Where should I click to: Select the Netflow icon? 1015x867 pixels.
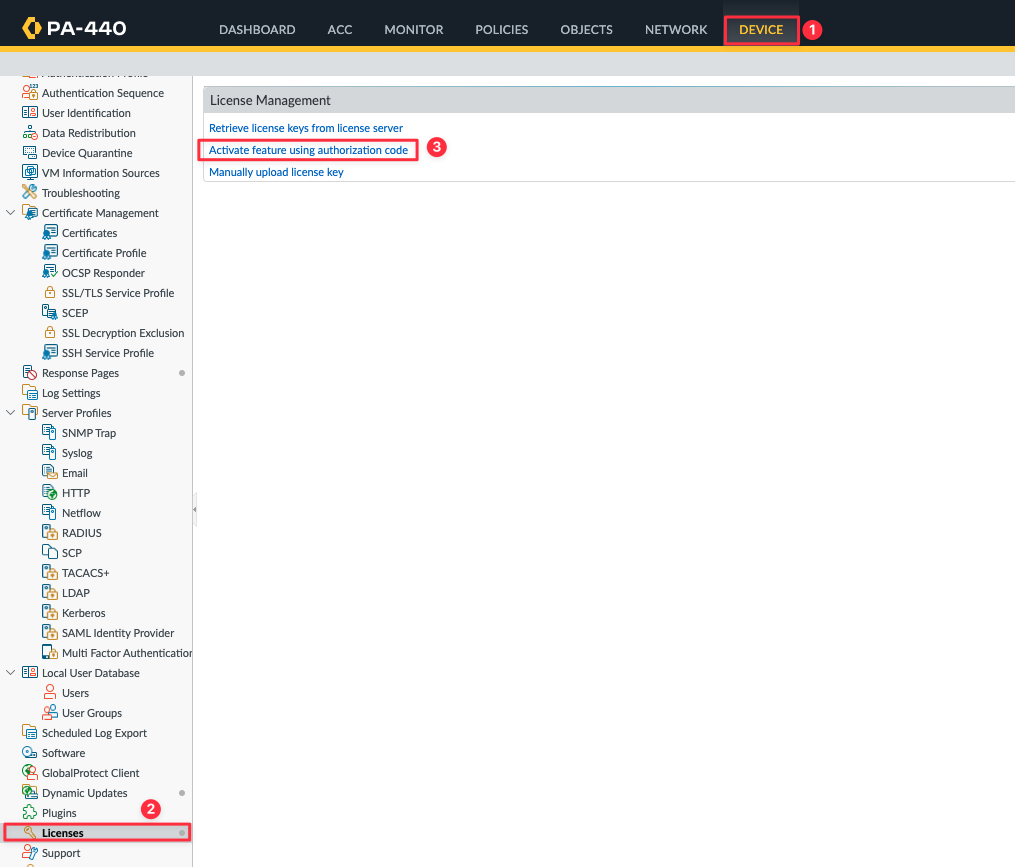pos(50,512)
